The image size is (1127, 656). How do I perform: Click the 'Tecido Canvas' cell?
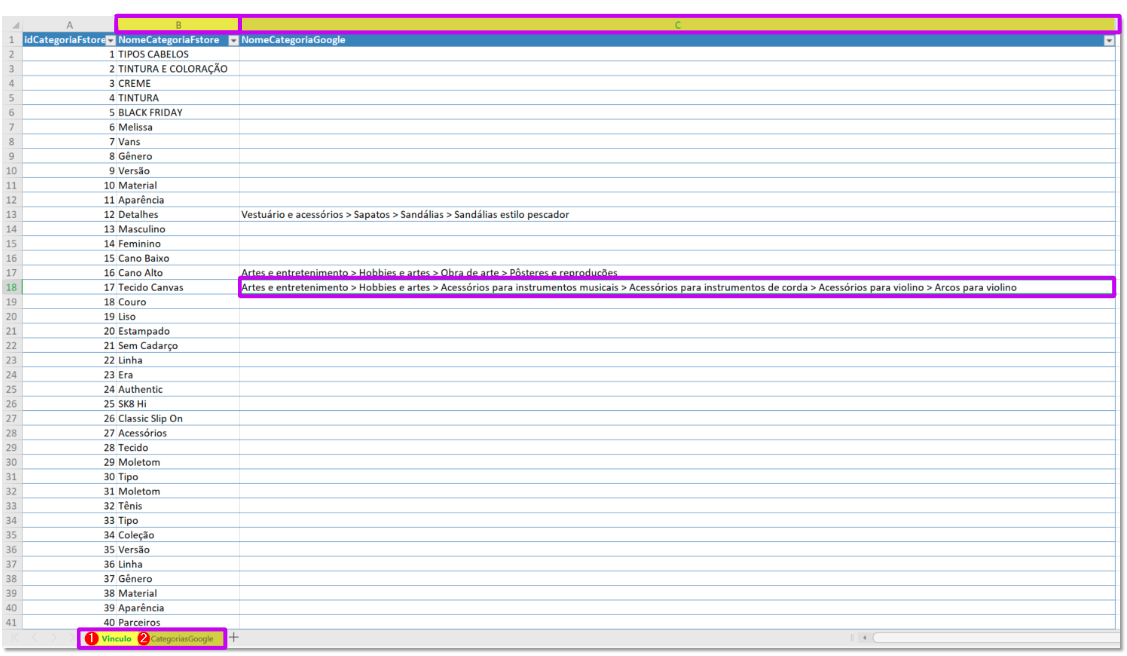[150, 288]
